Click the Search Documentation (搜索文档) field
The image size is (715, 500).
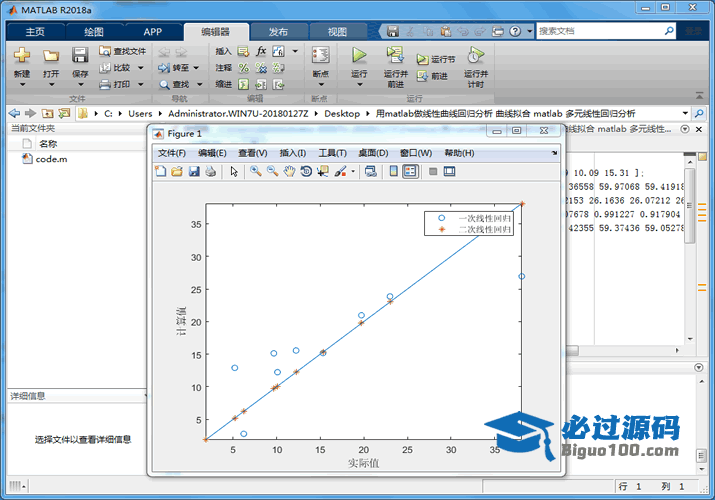point(605,31)
